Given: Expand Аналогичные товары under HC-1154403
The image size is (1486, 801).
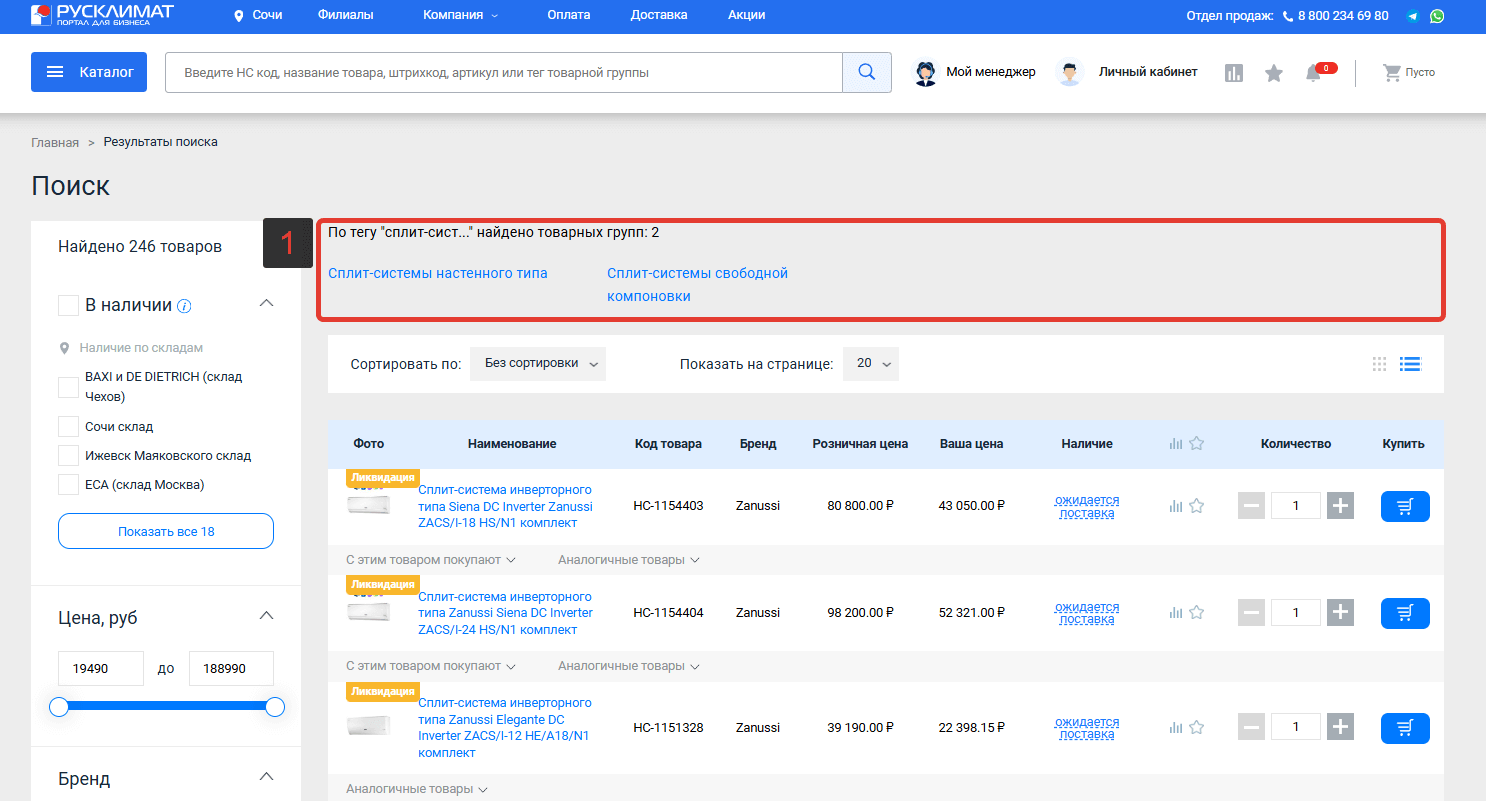Looking at the screenshot, I should click(x=629, y=559).
